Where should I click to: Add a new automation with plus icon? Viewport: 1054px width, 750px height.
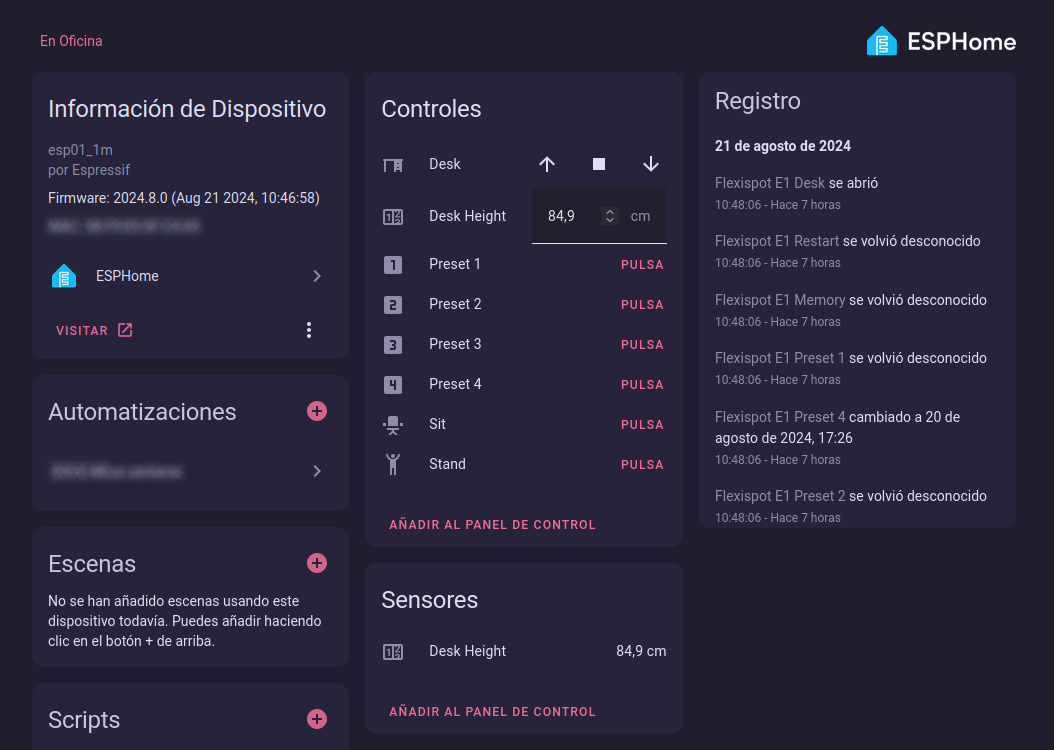317,411
